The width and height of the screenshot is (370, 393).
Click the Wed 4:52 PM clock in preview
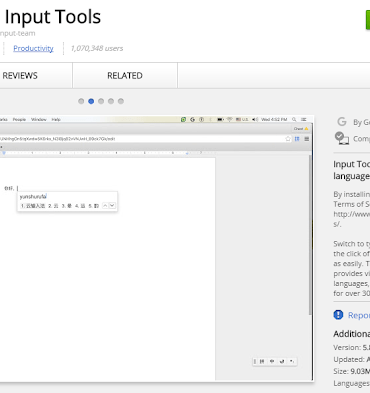click(274, 119)
